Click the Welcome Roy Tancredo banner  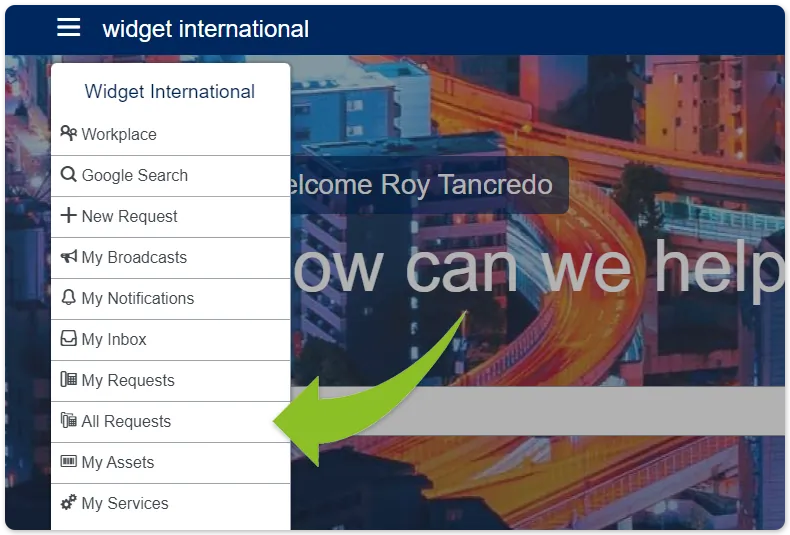click(429, 184)
